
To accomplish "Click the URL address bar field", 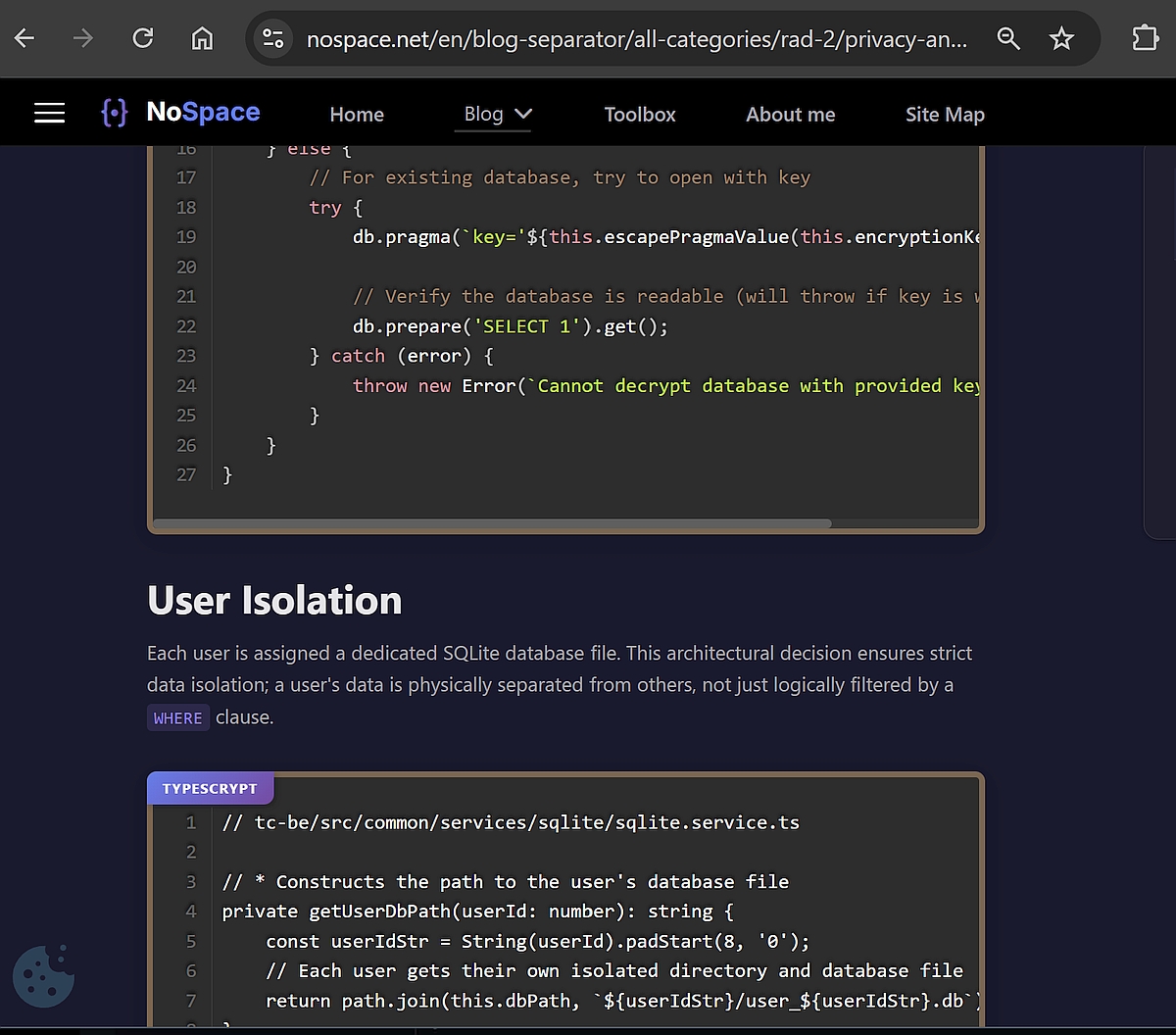I will (x=637, y=39).
